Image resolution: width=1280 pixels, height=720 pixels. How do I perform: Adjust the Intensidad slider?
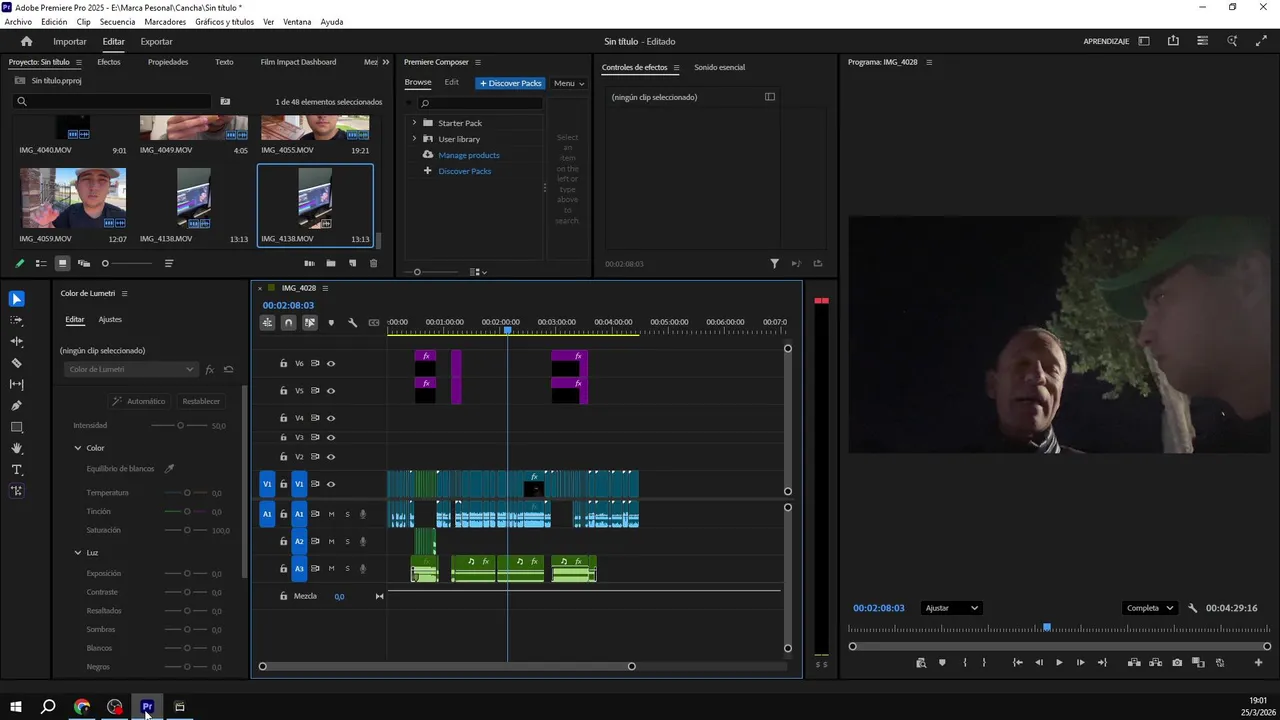click(x=180, y=426)
